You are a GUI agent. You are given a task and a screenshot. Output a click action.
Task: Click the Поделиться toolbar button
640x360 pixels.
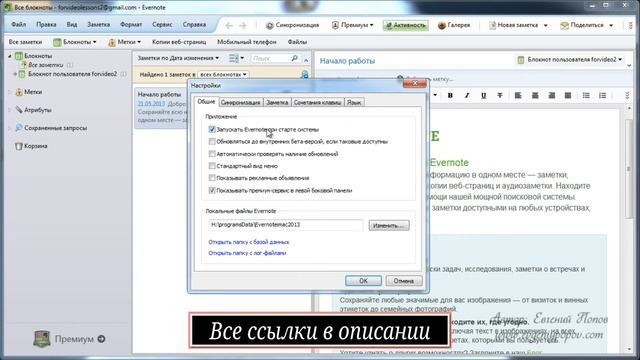[582, 25]
